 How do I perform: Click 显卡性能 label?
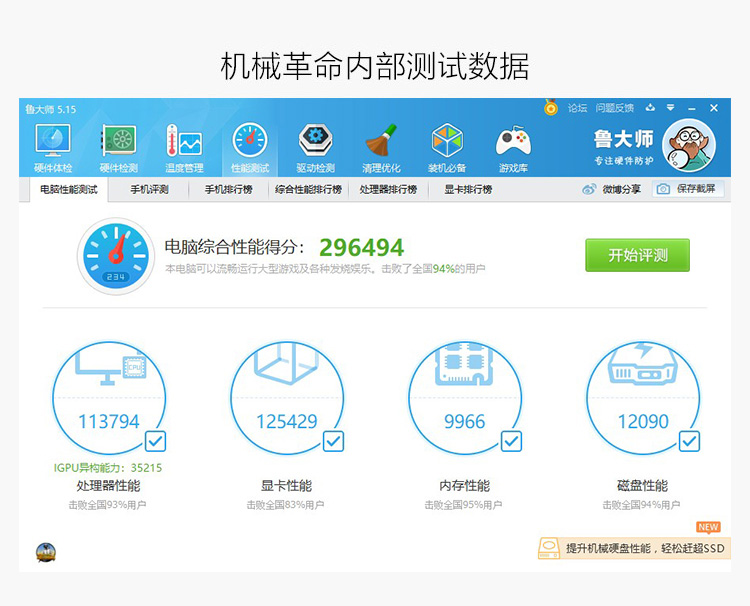(287, 486)
